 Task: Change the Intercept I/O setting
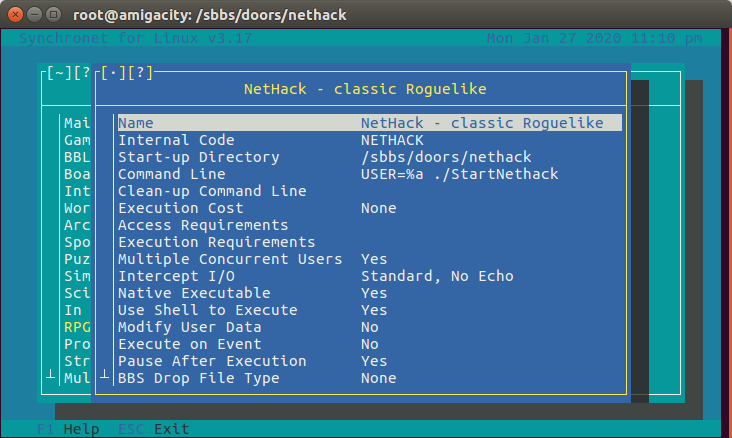370,276
